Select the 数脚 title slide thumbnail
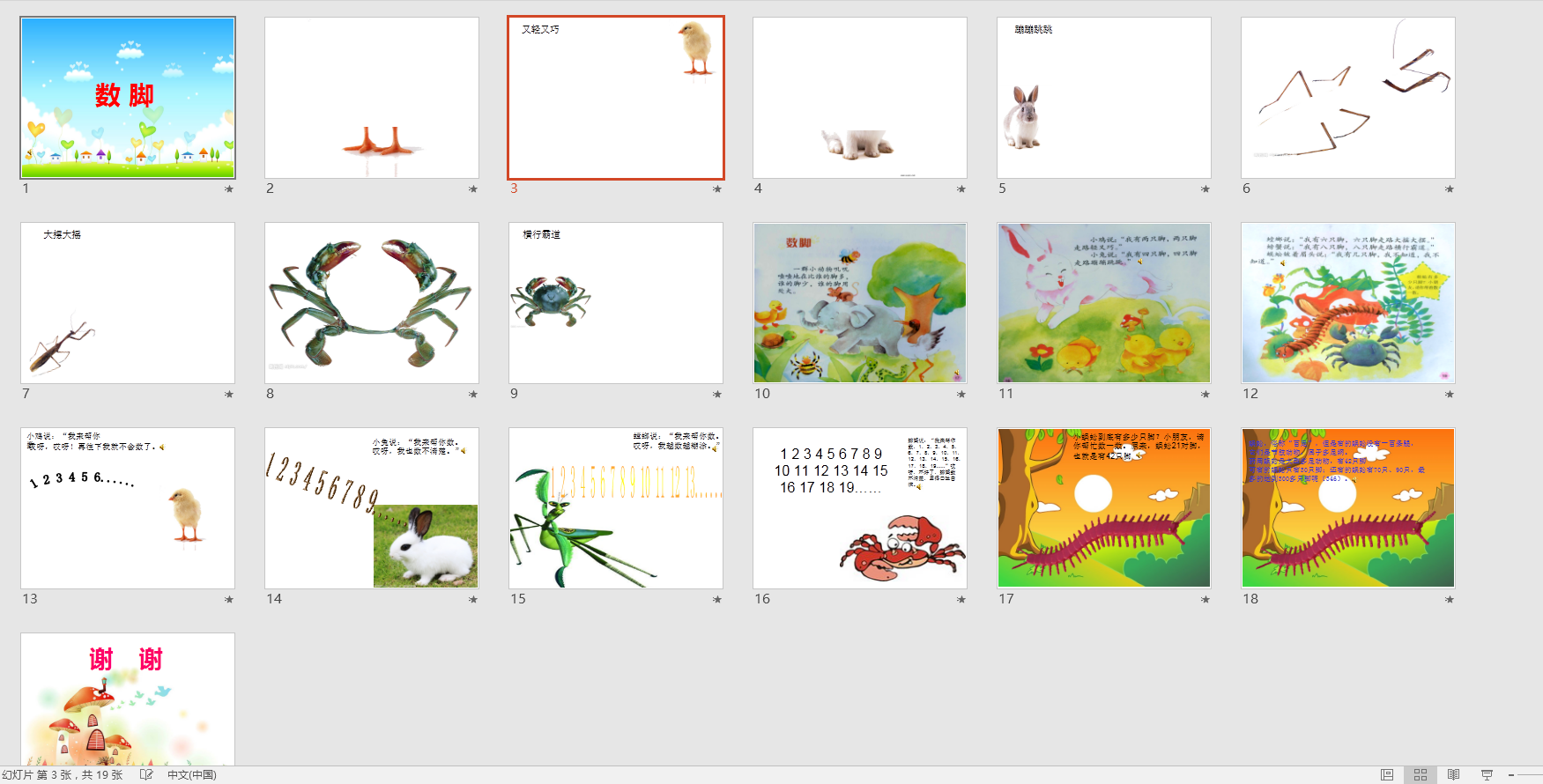This screenshot has width=1543, height=784. click(x=128, y=98)
